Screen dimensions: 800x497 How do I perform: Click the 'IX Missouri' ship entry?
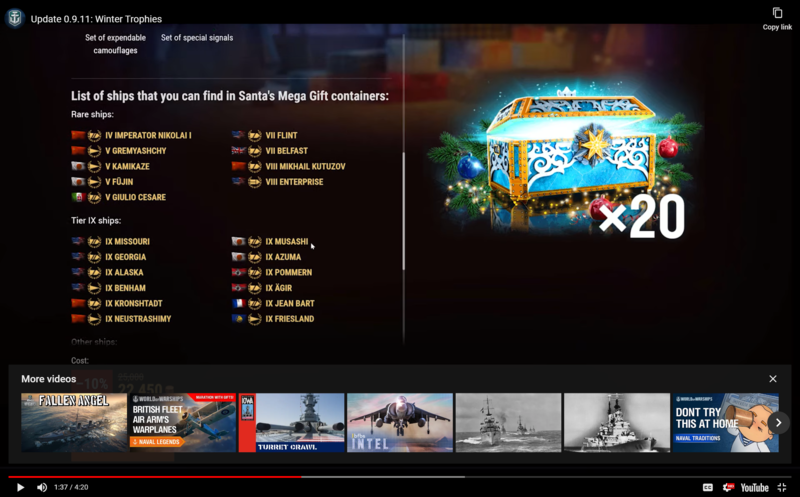pos(111,241)
